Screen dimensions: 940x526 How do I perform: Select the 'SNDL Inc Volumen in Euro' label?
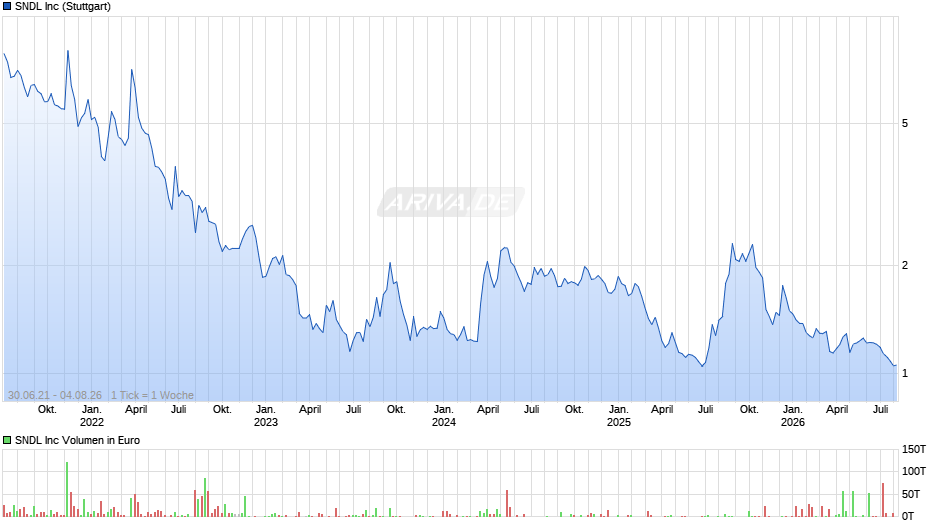pyautogui.click(x=77, y=440)
